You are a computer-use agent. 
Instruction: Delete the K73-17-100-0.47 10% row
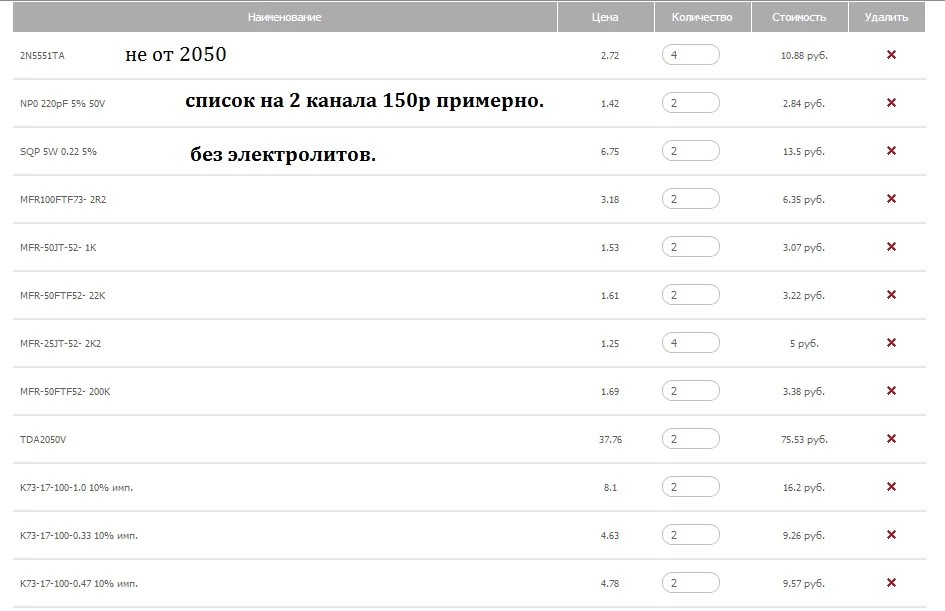(891, 583)
